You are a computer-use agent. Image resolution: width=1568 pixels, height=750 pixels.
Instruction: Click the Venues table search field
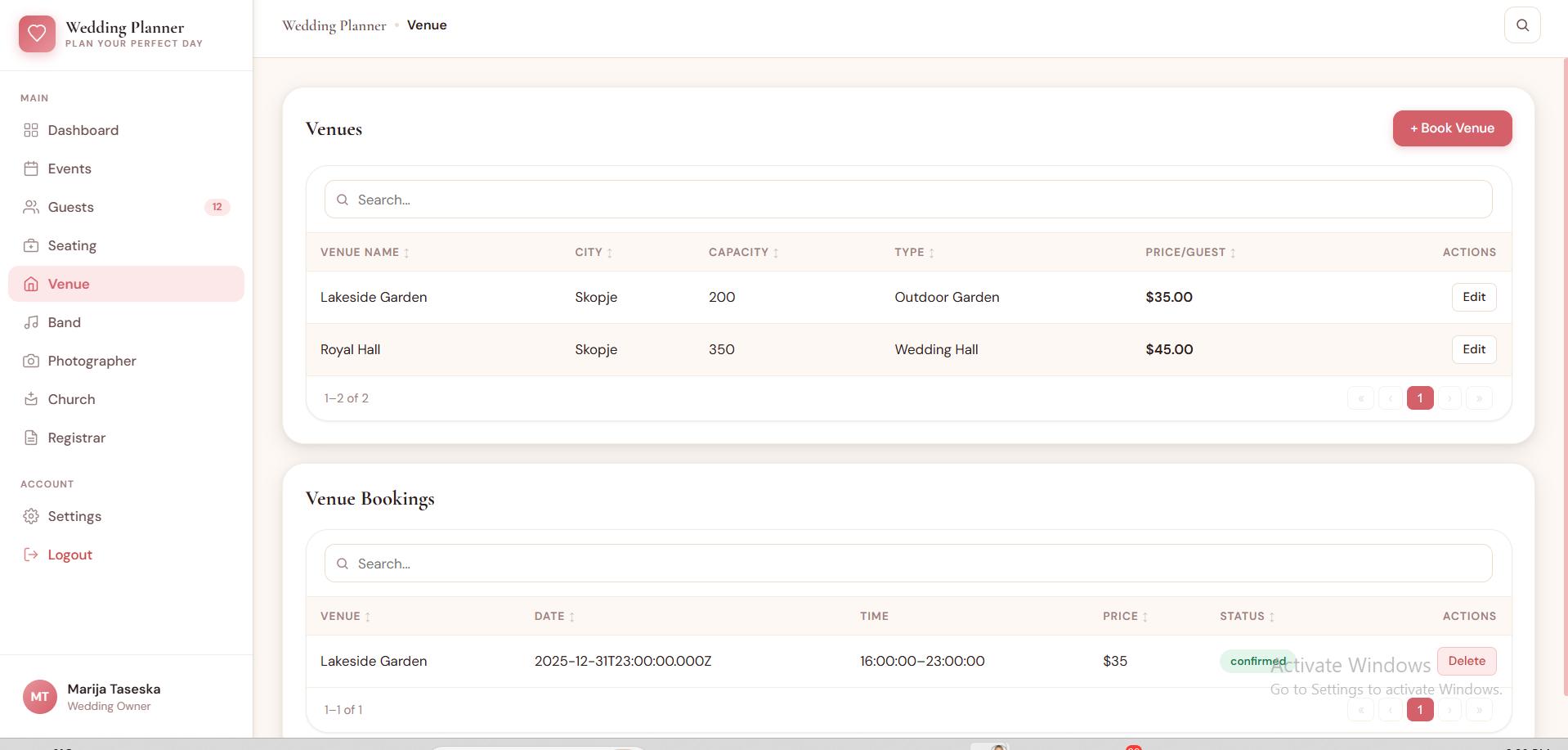(907, 200)
